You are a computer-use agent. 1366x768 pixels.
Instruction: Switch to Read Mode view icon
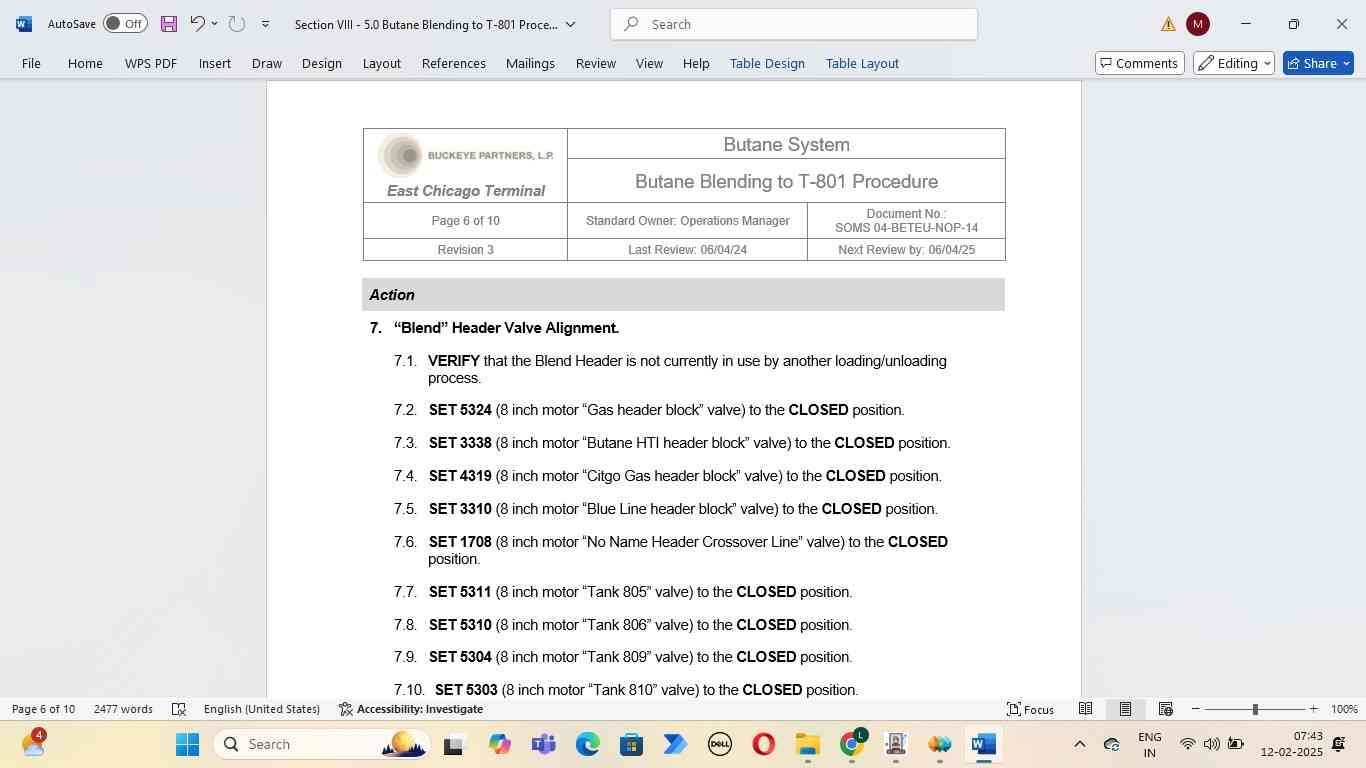[x=1085, y=709]
